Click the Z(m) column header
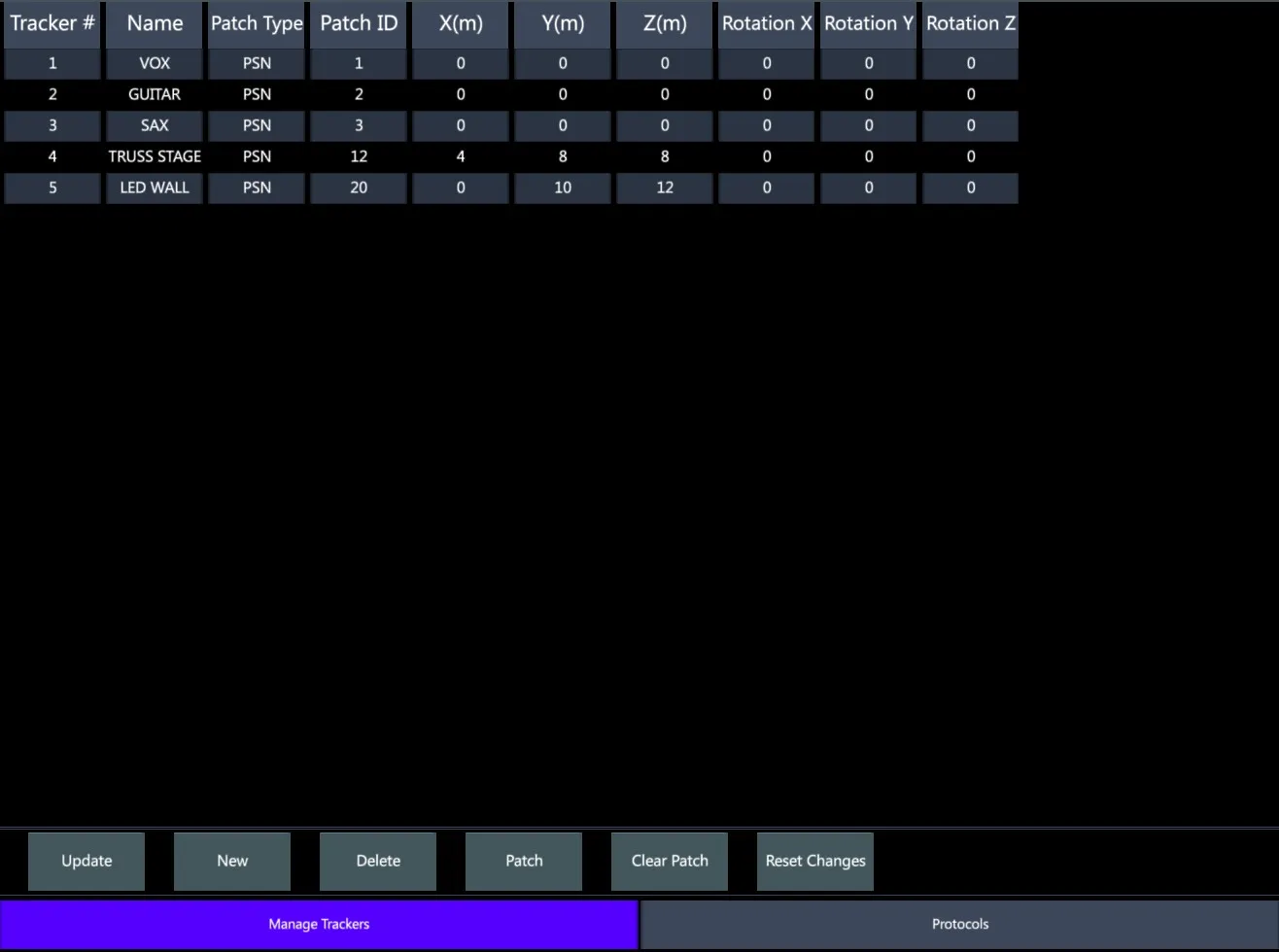This screenshot has height=952, width=1279. pos(665,23)
